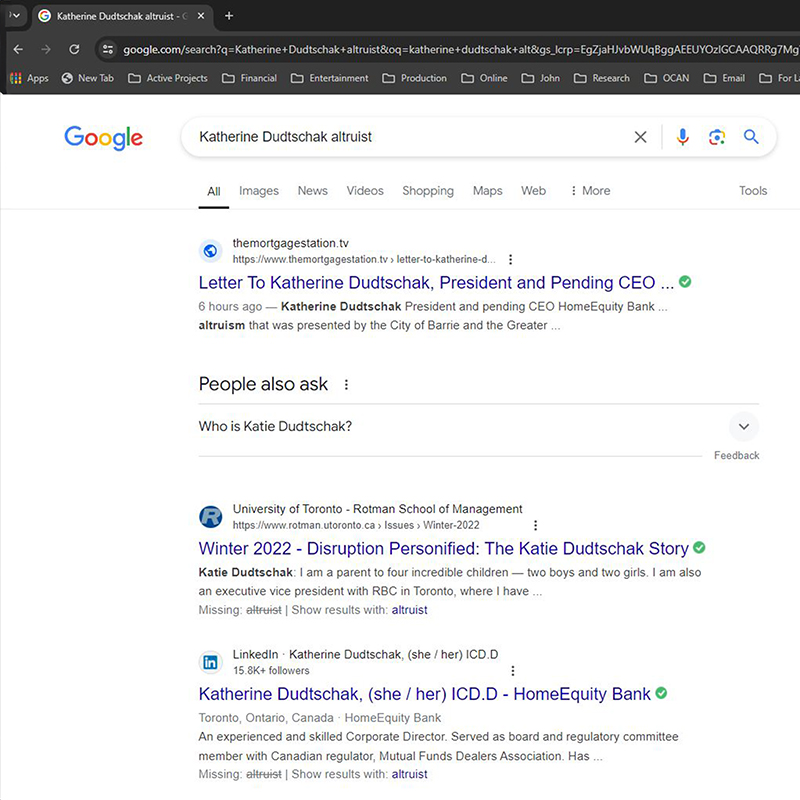Submit search with magnifying glass icon
This screenshot has width=800, height=800.
point(751,137)
